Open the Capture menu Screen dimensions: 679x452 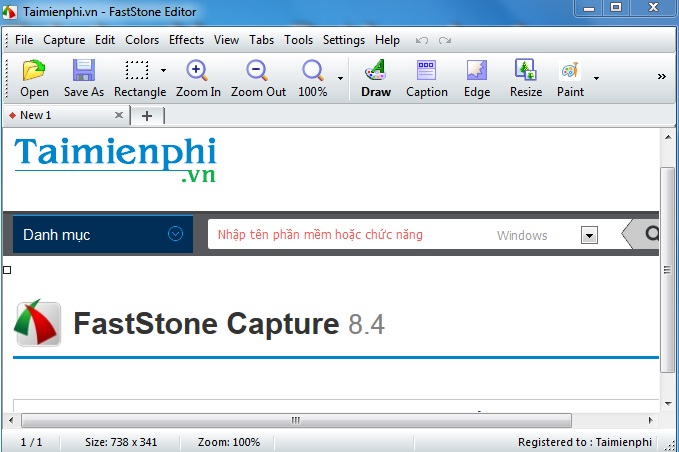[x=64, y=40]
